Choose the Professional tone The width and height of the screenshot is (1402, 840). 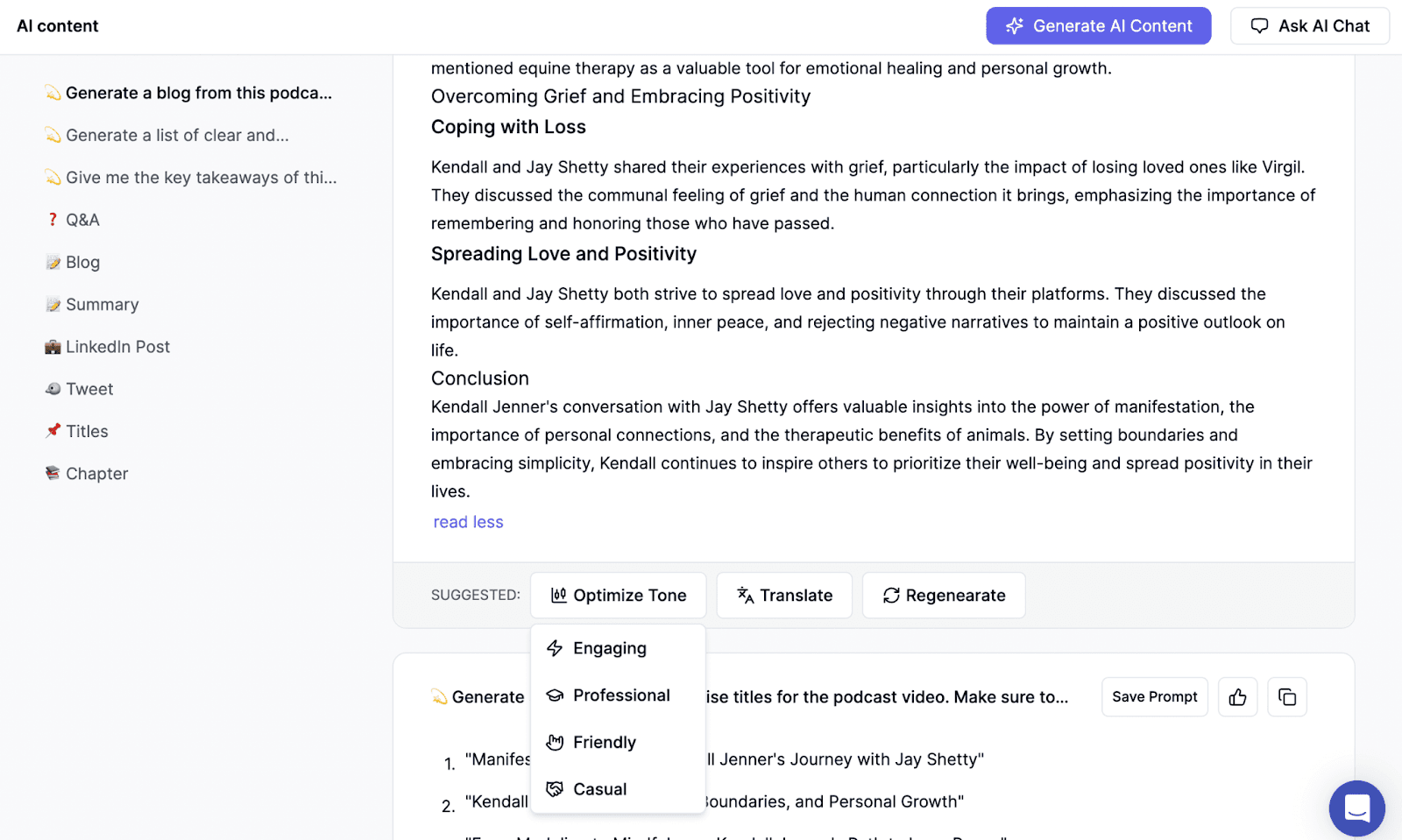[621, 695]
